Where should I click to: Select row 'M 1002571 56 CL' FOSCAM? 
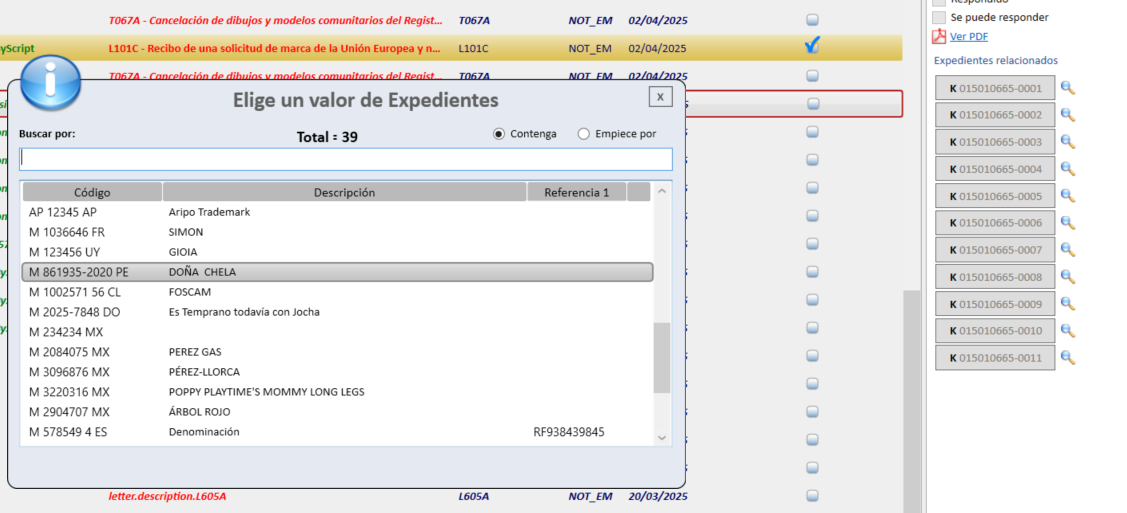pos(337,292)
